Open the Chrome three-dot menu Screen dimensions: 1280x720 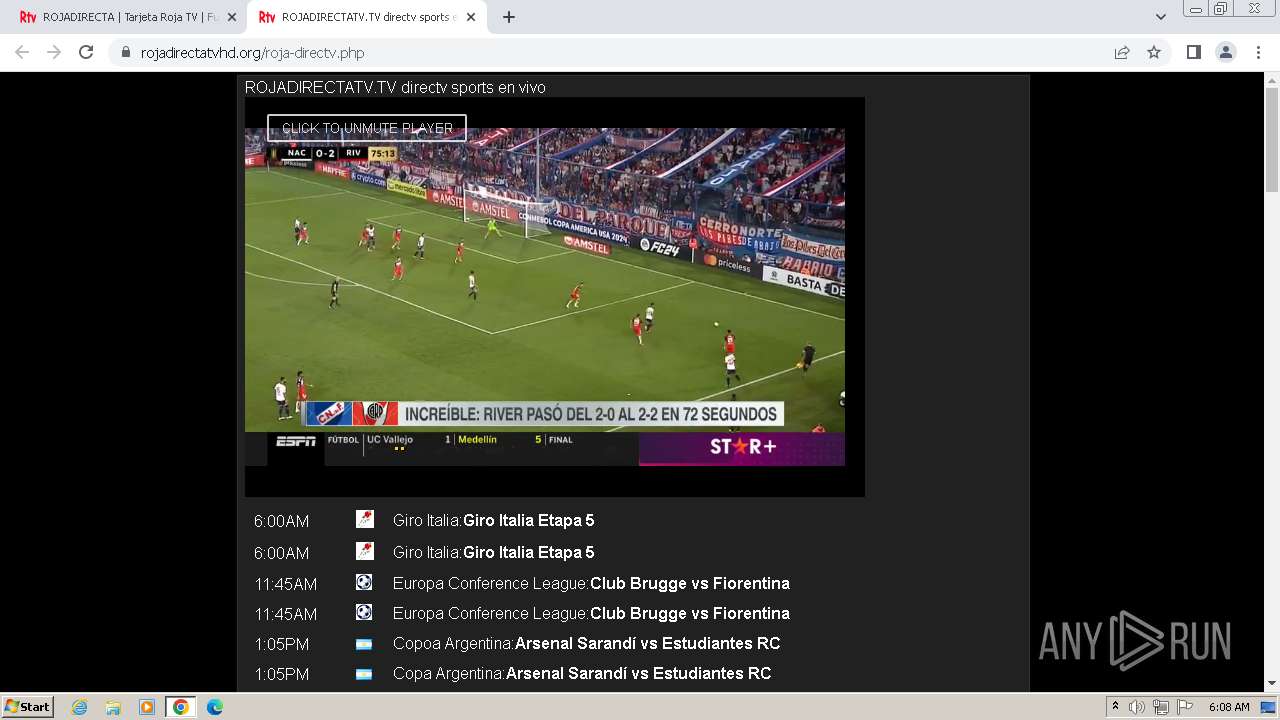coord(1258,53)
